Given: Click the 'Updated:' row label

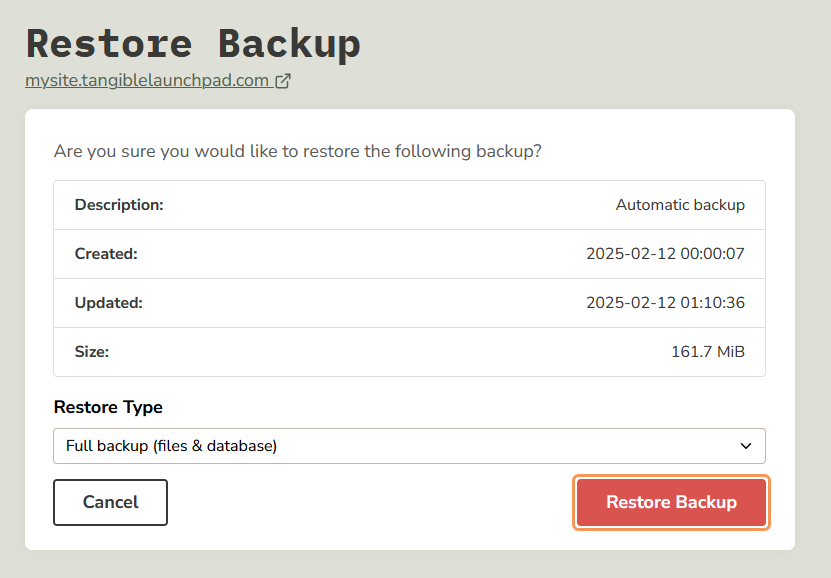Looking at the screenshot, I should 108,303.
